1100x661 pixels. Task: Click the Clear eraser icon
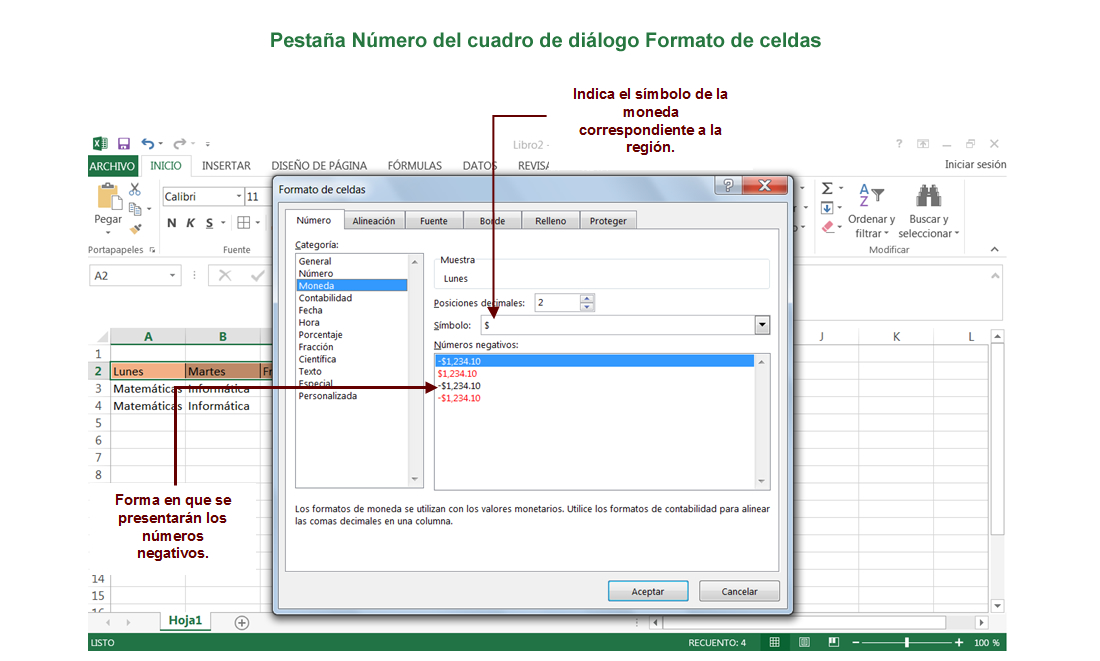pyautogui.click(x=828, y=227)
